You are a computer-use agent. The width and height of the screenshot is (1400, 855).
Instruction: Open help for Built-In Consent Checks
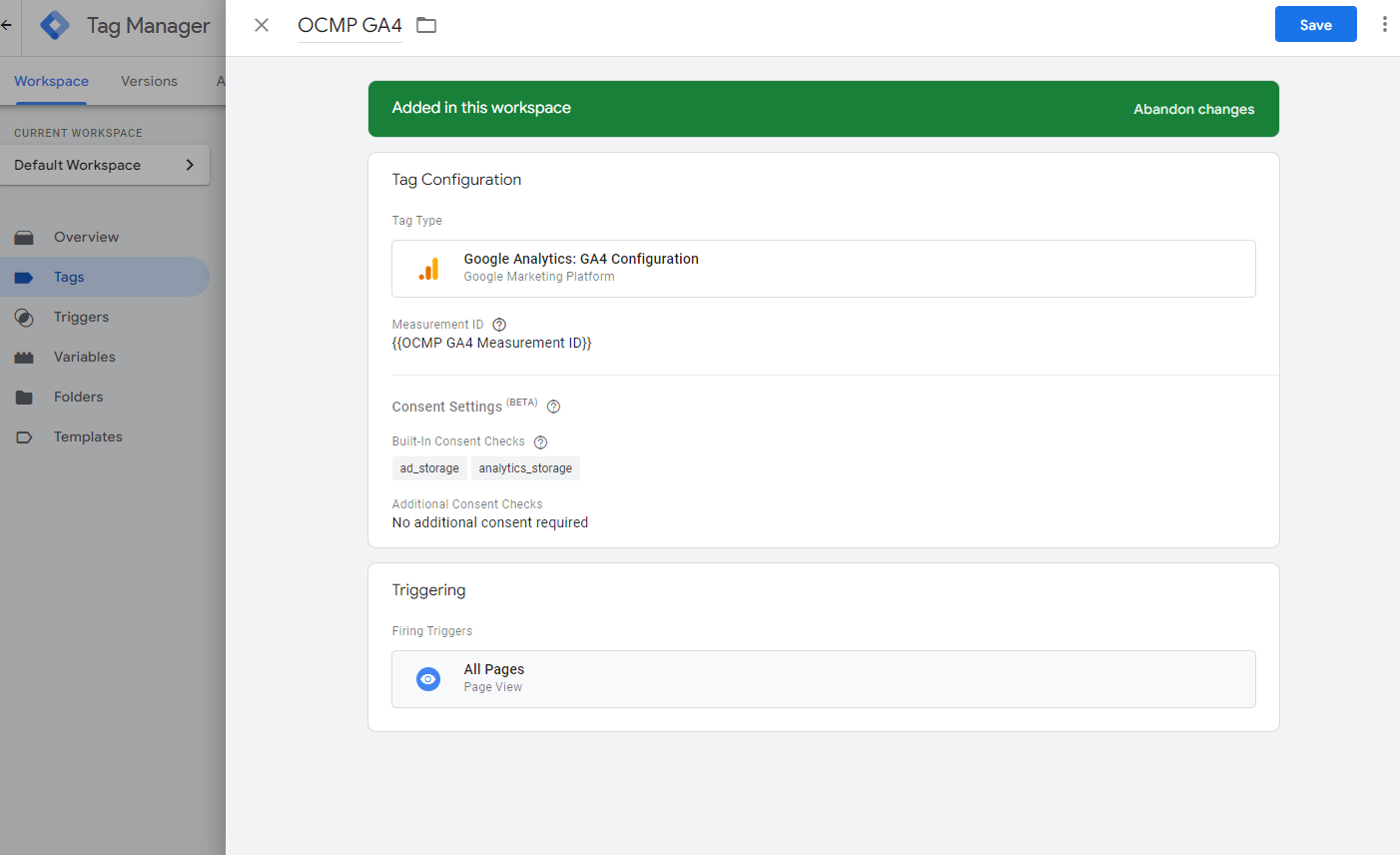tap(540, 442)
